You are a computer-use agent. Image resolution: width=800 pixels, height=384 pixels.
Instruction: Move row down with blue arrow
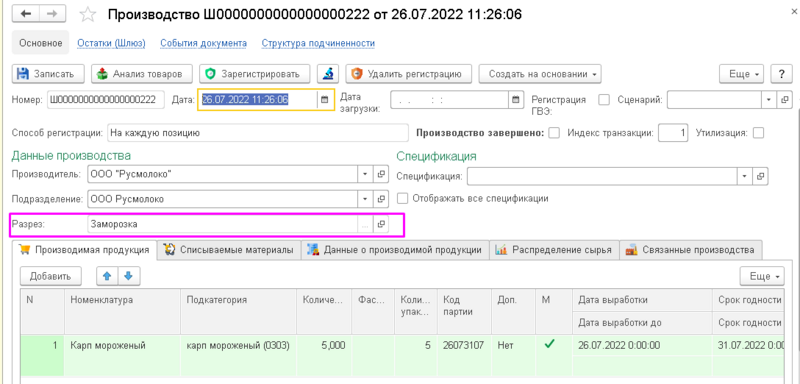coord(129,276)
